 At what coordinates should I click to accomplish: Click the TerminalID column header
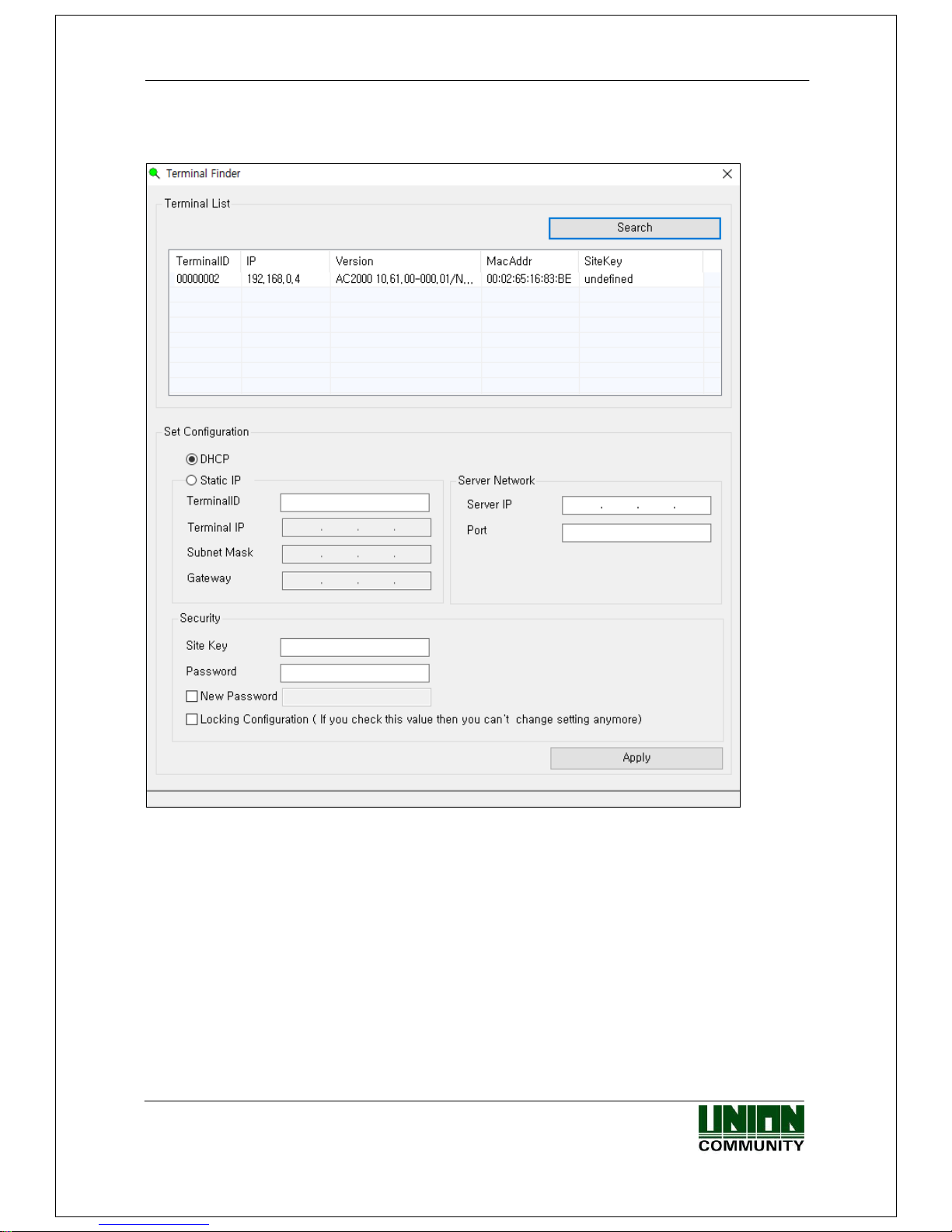pyautogui.click(x=203, y=261)
